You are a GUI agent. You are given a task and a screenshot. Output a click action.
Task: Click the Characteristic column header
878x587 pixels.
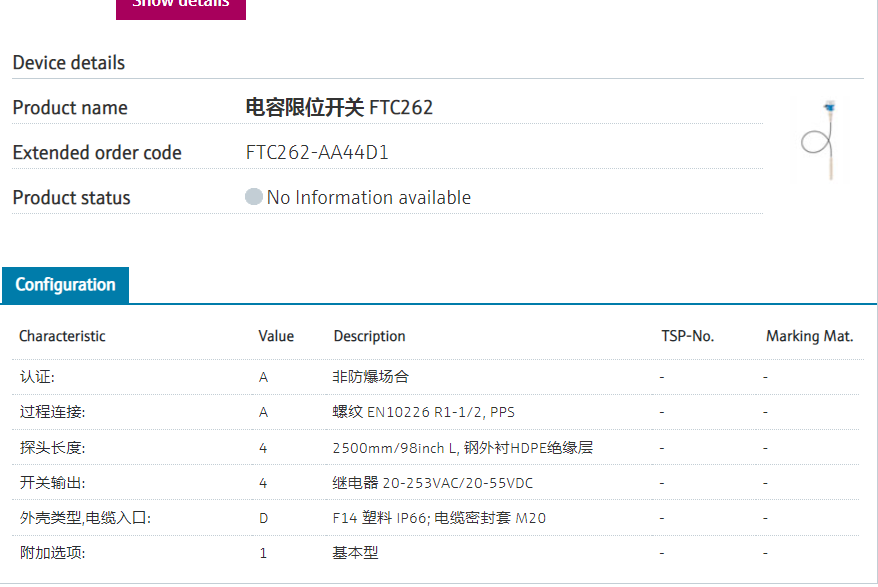pos(62,336)
